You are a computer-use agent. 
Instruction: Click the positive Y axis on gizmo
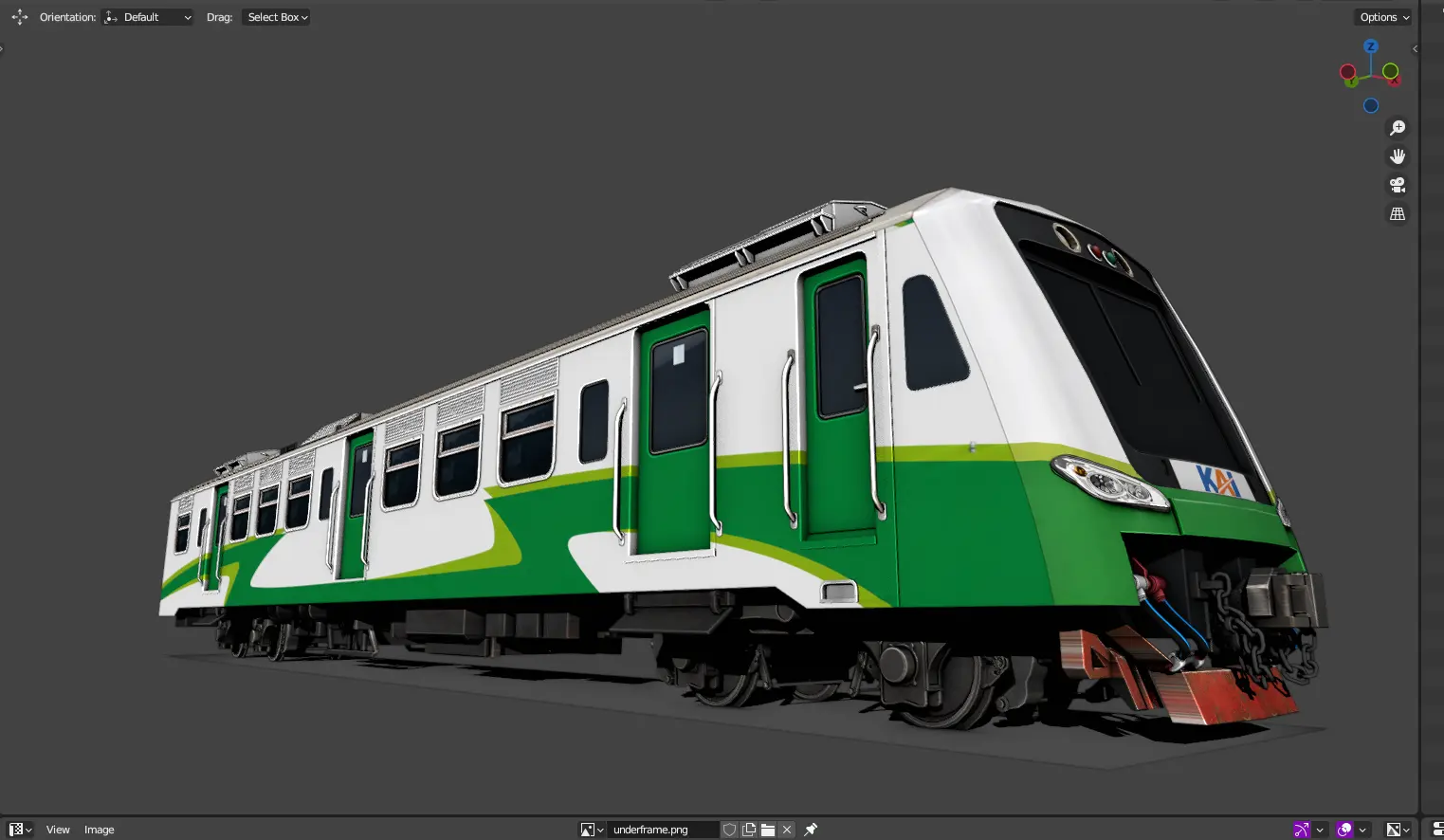(1352, 82)
